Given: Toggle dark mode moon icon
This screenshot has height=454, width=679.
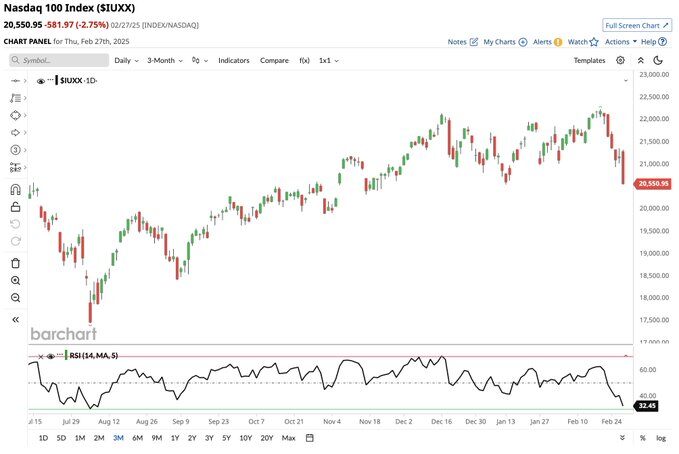Looking at the screenshot, I should point(658,60).
